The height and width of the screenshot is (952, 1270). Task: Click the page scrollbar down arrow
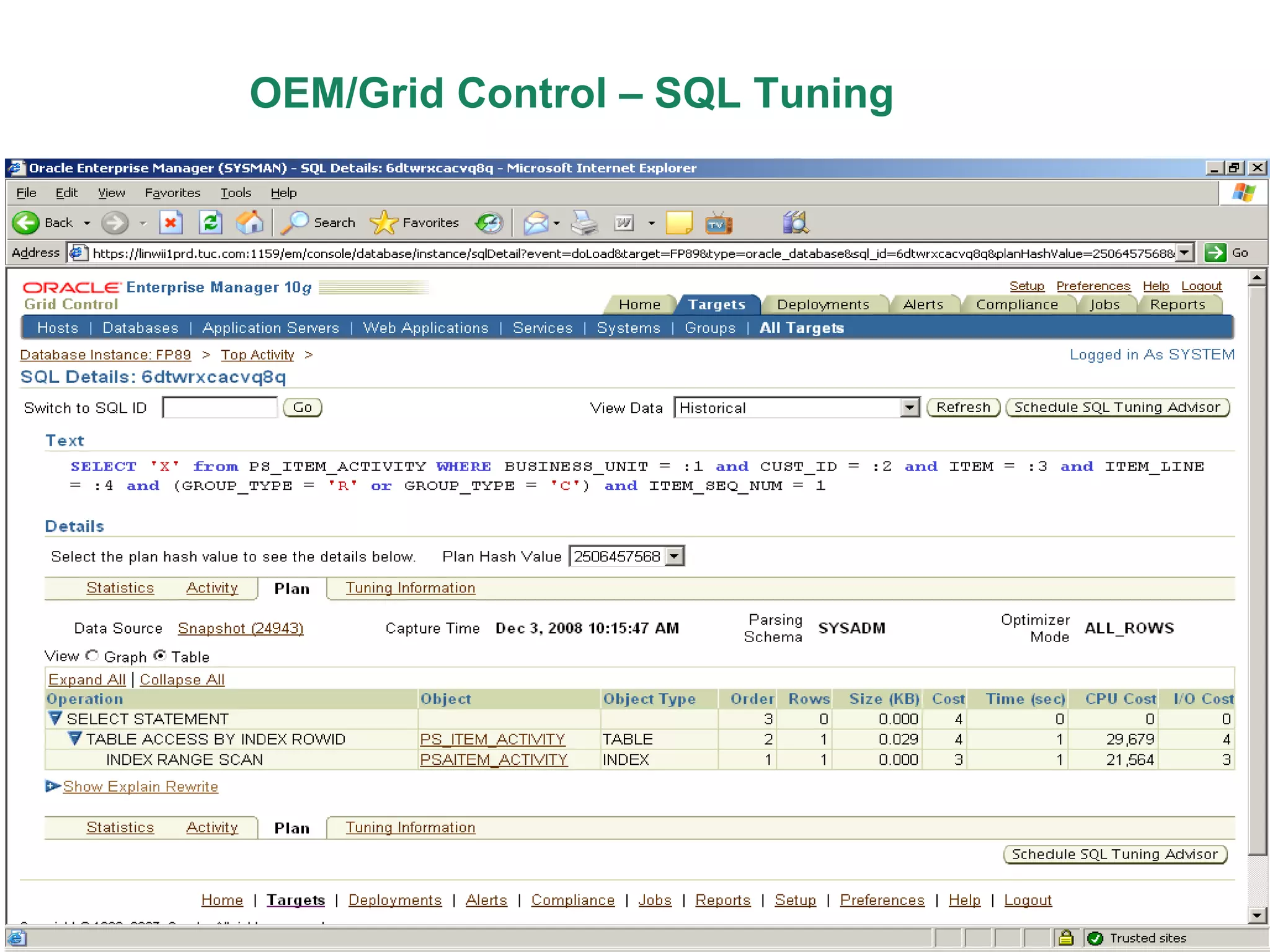[x=1258, y=915]
